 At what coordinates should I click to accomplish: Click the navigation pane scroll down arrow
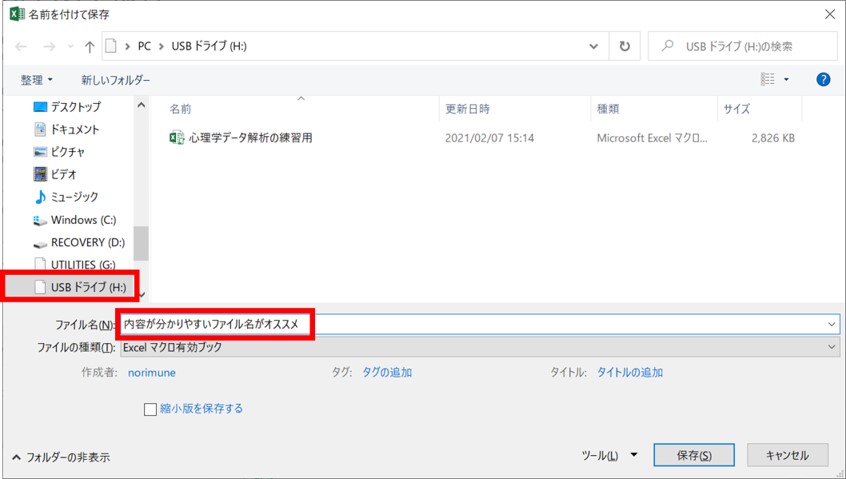[142, 295]
